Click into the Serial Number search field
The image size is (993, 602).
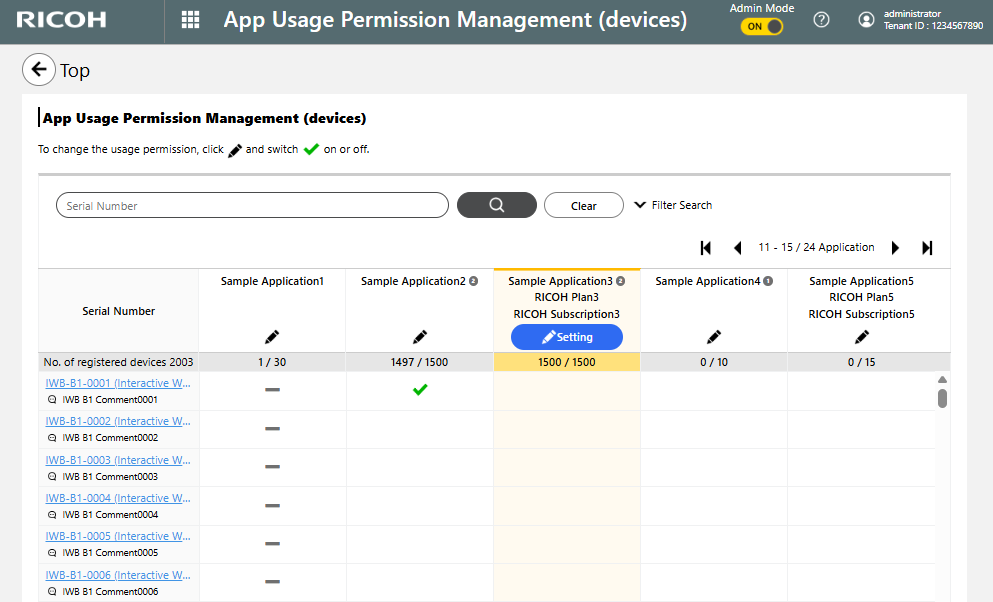pos(252,205)
